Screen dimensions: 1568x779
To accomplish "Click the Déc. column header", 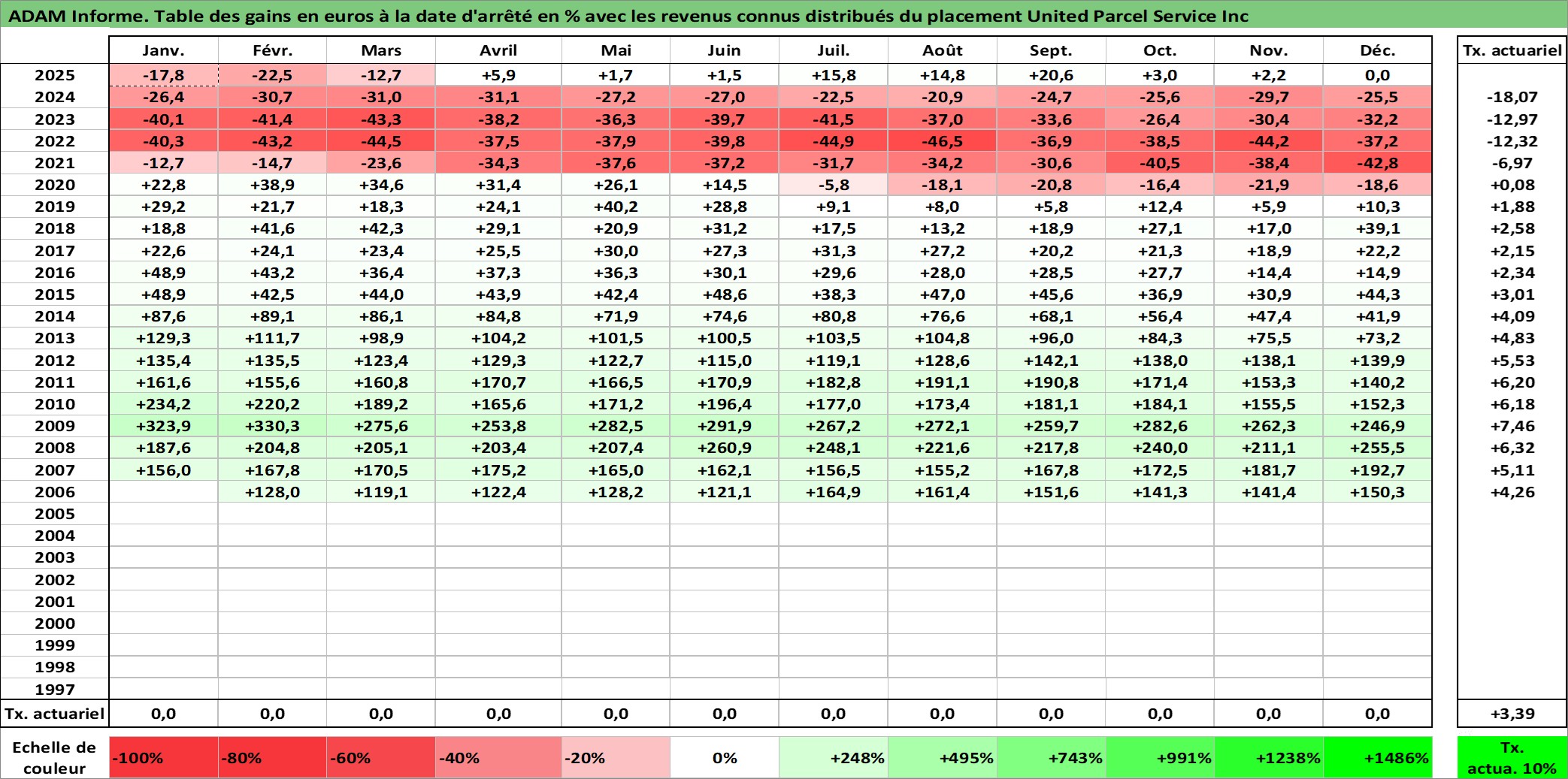I will (1378, 50).
